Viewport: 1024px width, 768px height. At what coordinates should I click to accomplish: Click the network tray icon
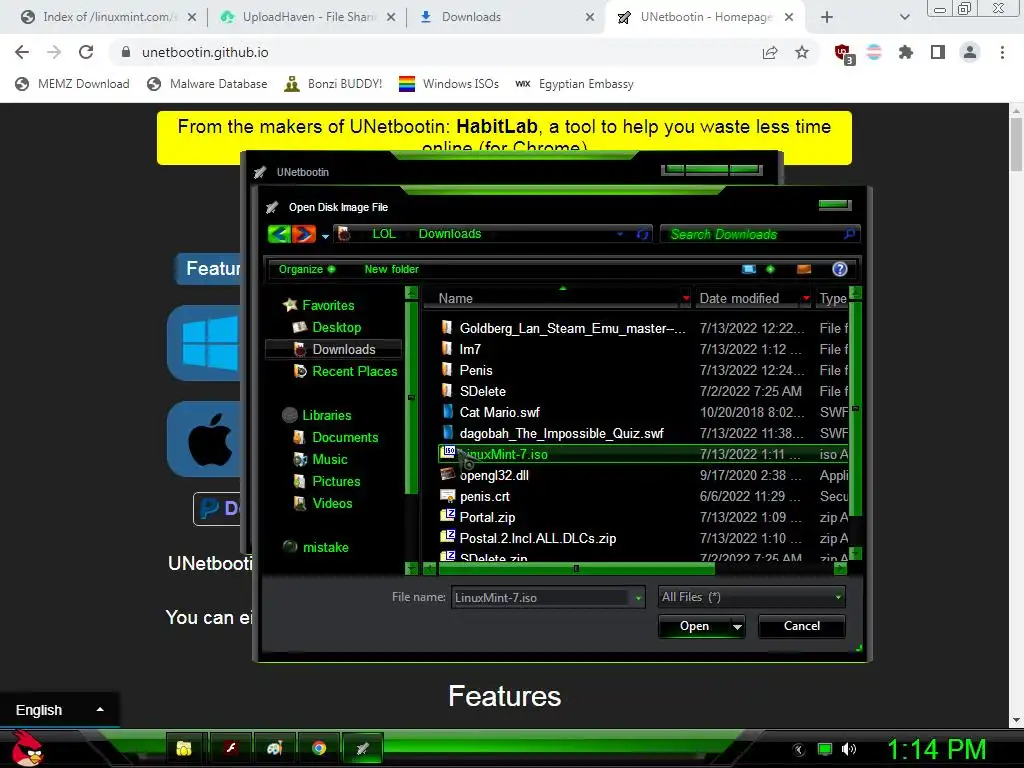point(825,749)
